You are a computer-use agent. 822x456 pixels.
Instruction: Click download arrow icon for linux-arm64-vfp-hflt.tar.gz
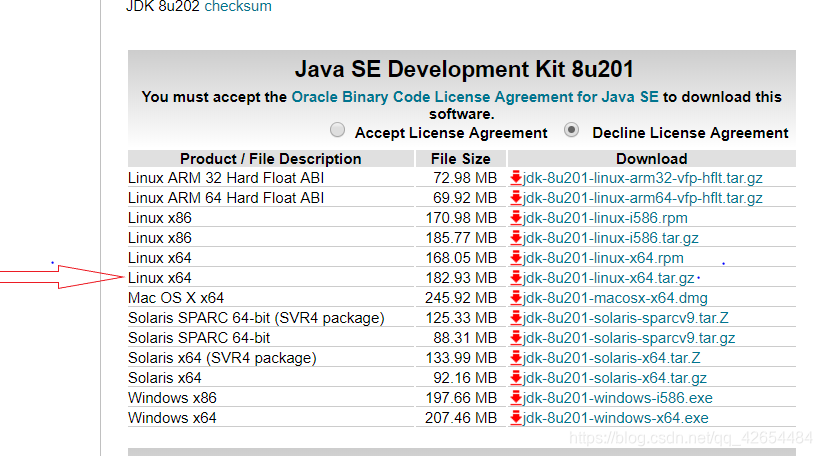pos(516,198)
